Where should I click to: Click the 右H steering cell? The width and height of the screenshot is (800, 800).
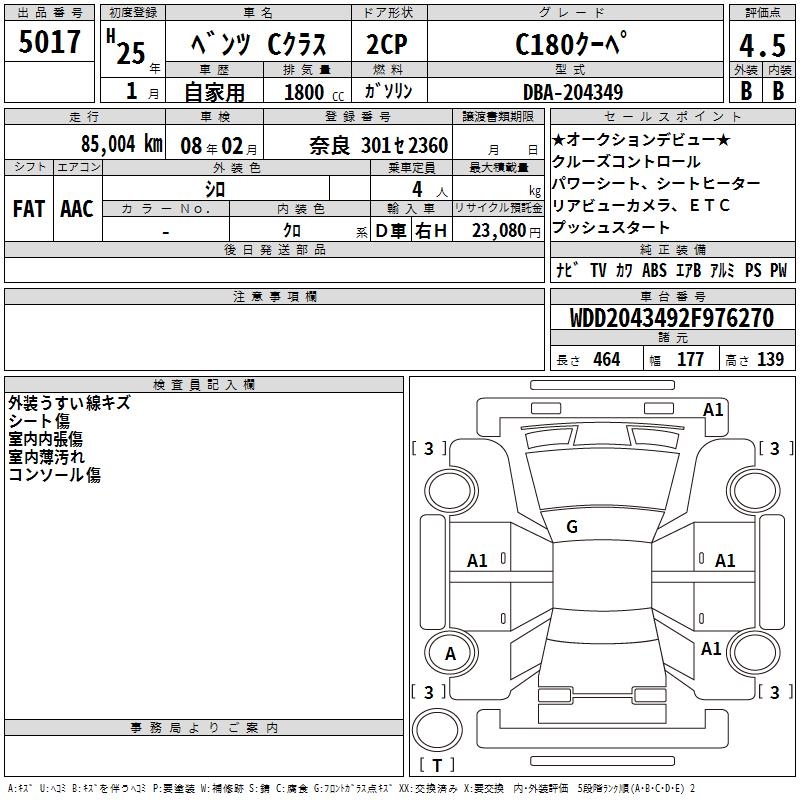(x=432, y=231)
